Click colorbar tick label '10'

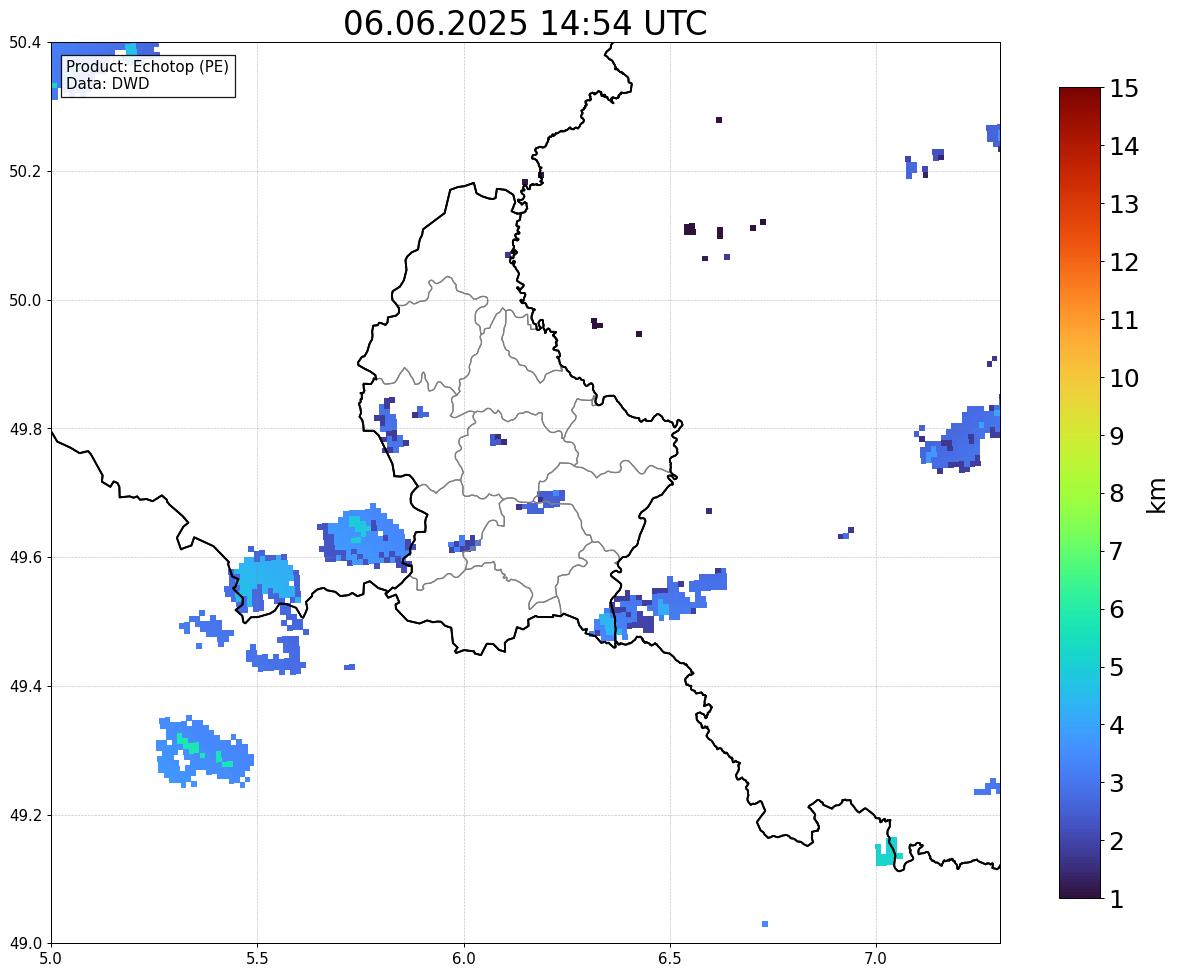pos(1123,378)
